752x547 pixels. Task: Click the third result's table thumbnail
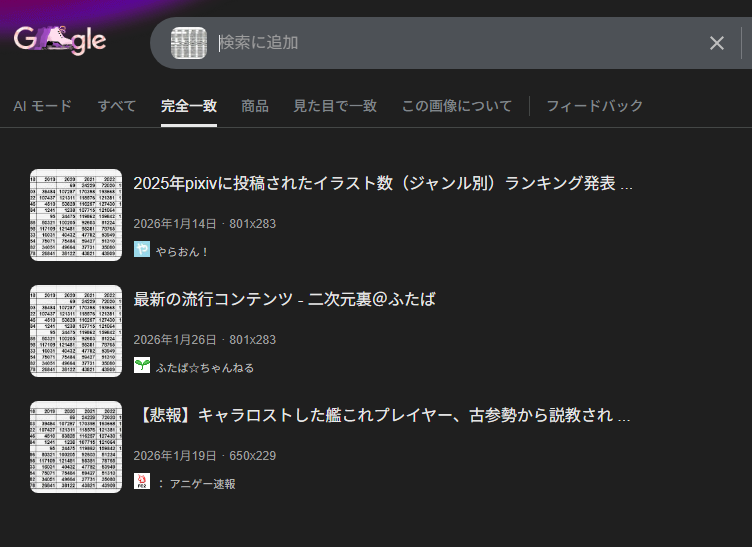point(76,447)
